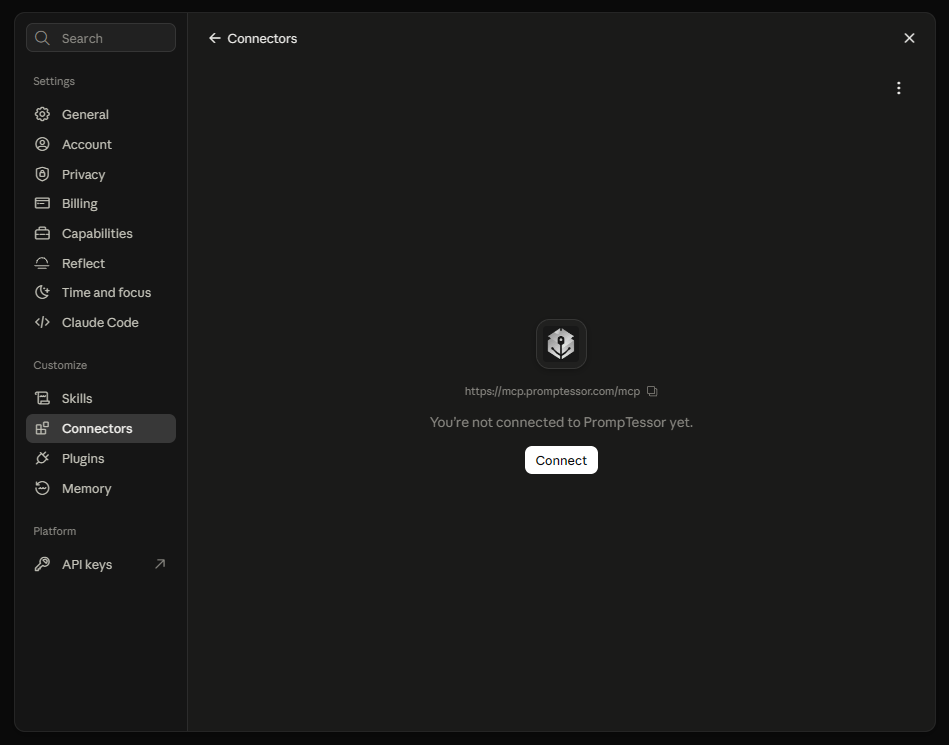Screen dimensions: 949x745
Task: Click the API keys key icon
Action: (x=42, y=564)
